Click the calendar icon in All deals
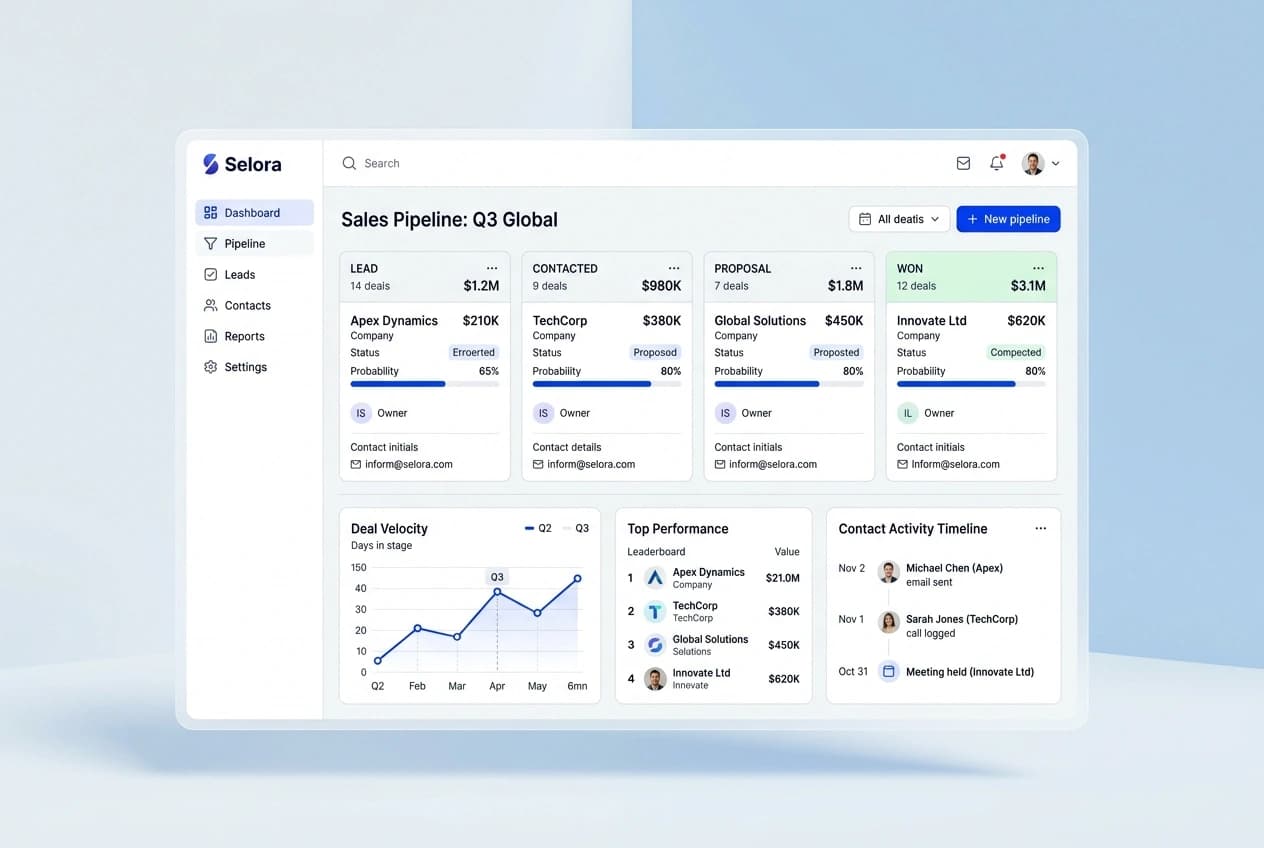1264x848 pixels. coord(865,219)
